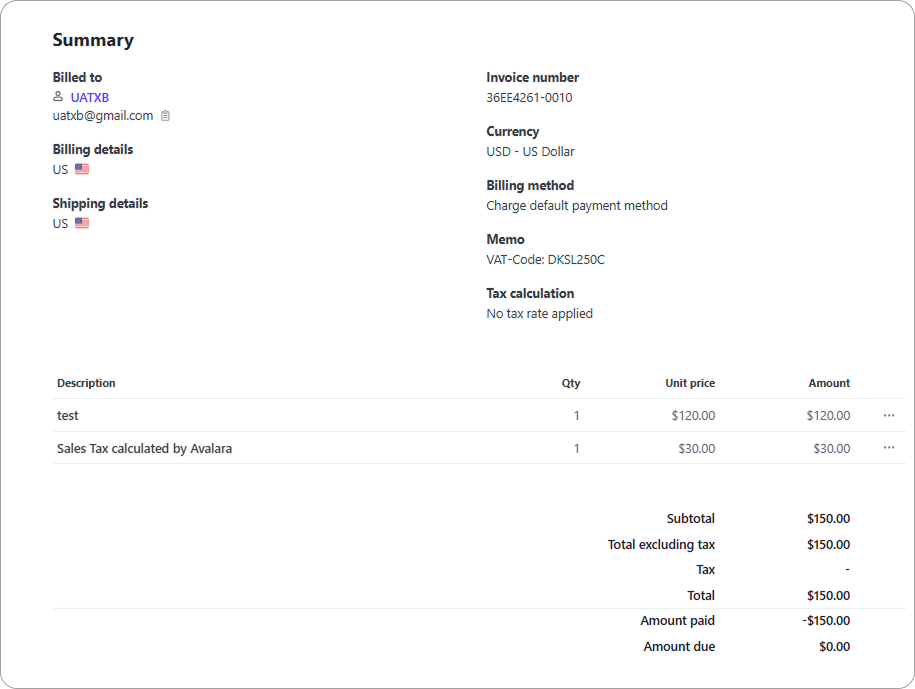
Task: Open the UATXB customer link
Action: [x=90, y=97]
